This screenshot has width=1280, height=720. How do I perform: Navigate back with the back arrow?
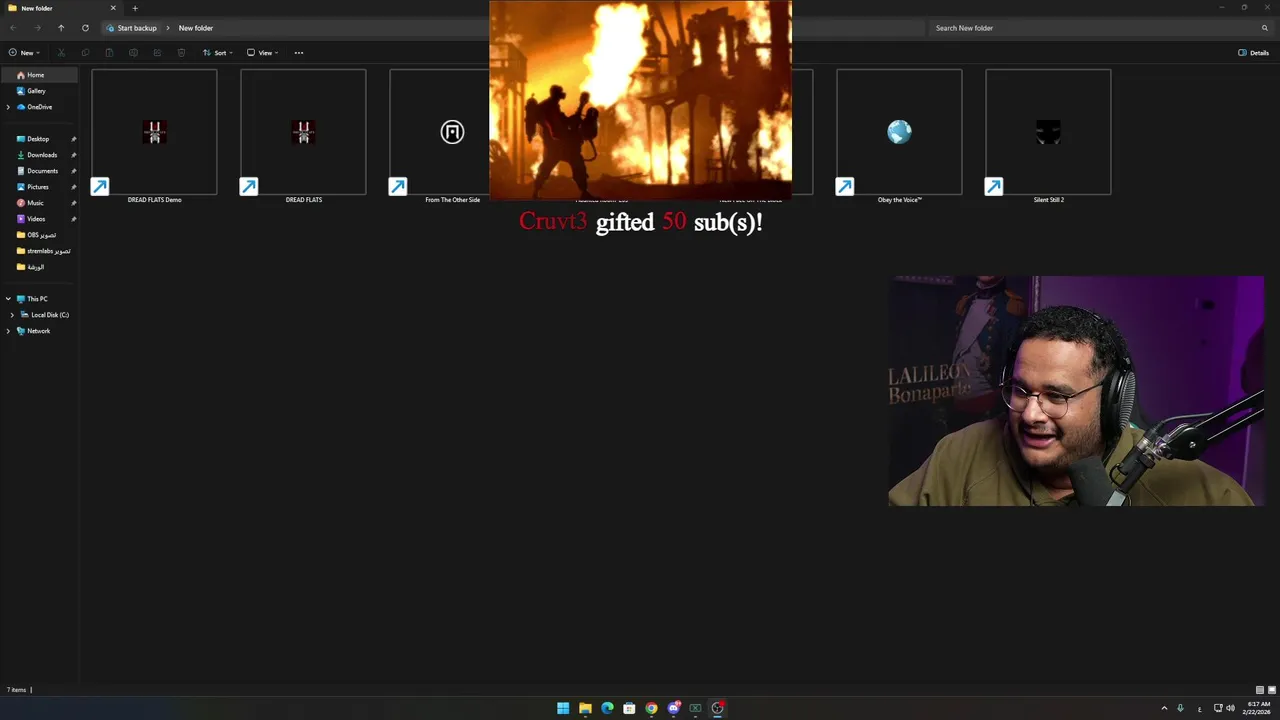point(13,28)
